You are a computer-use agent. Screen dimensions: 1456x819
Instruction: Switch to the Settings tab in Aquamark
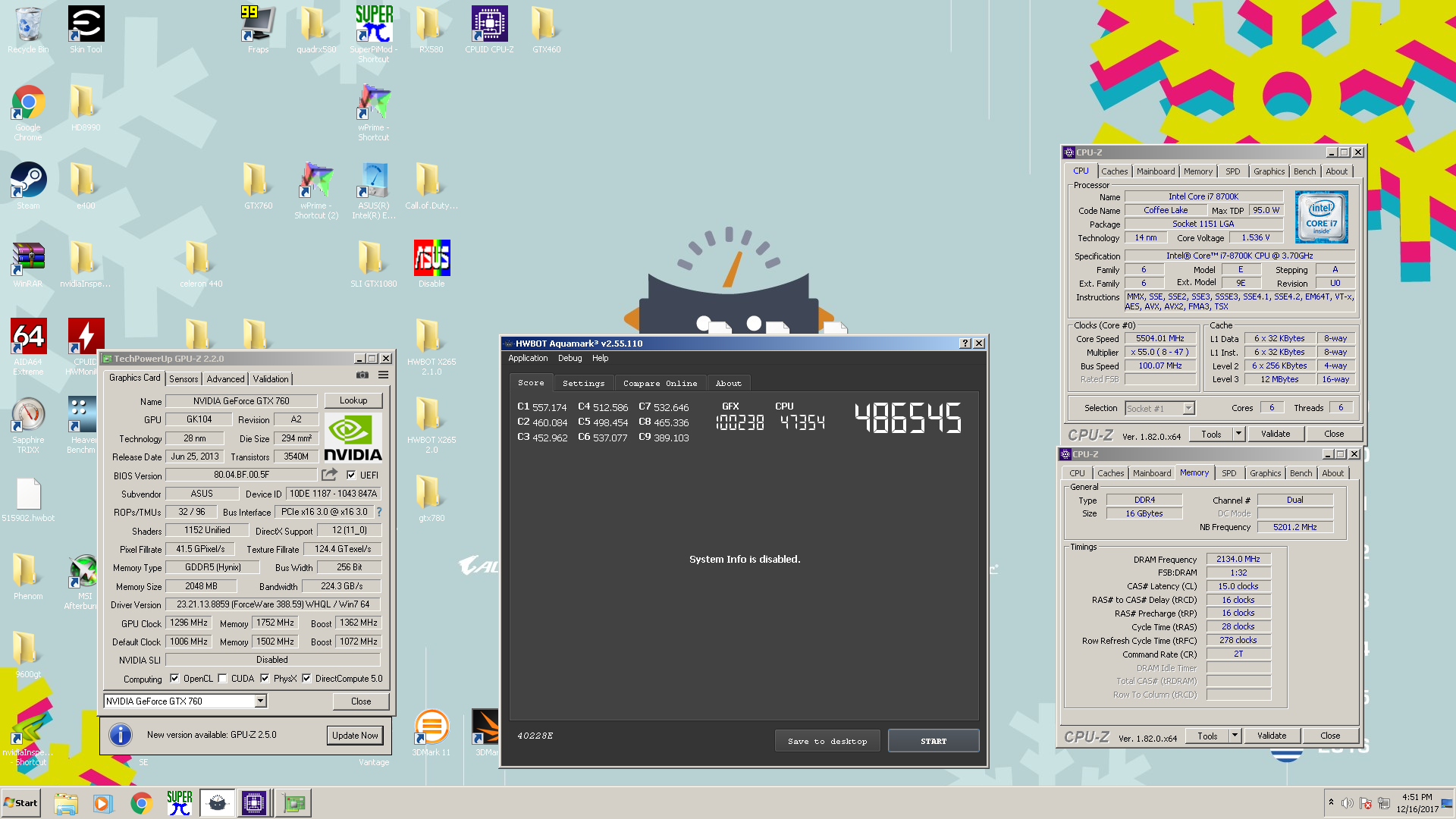point(584,384)
